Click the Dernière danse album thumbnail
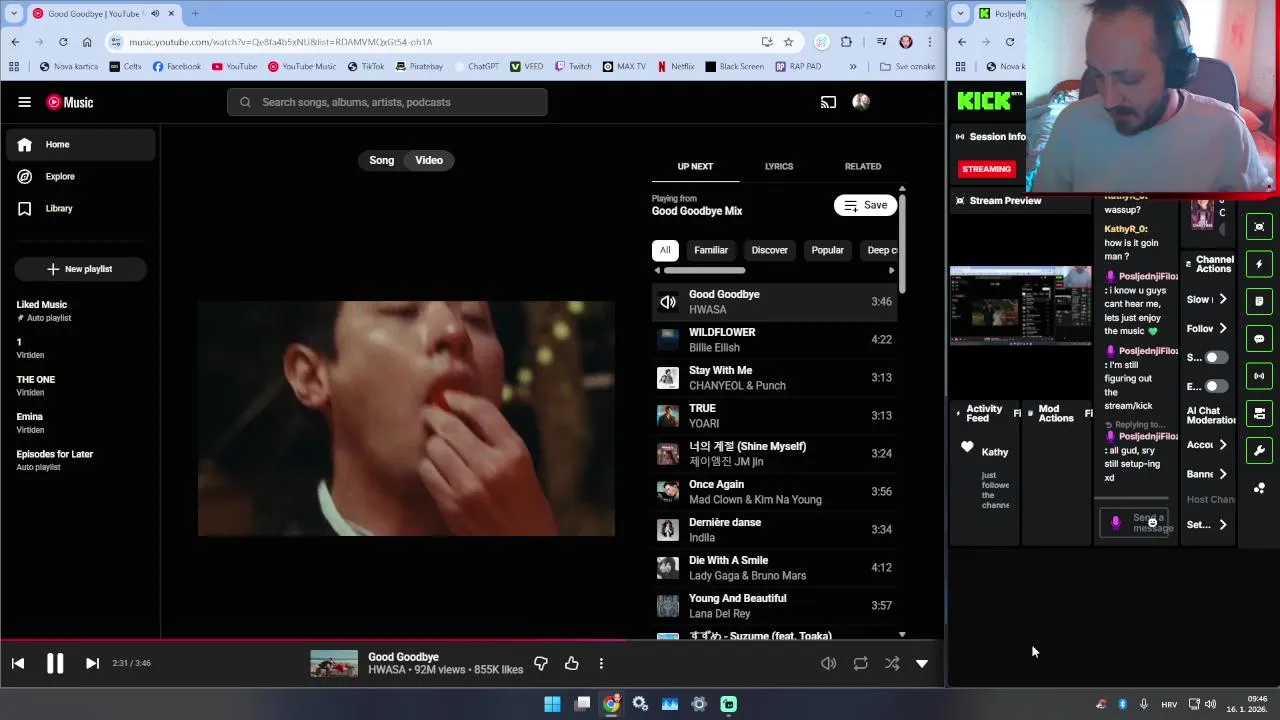This screenshot has width=1280, height=720. coord(667,530)
